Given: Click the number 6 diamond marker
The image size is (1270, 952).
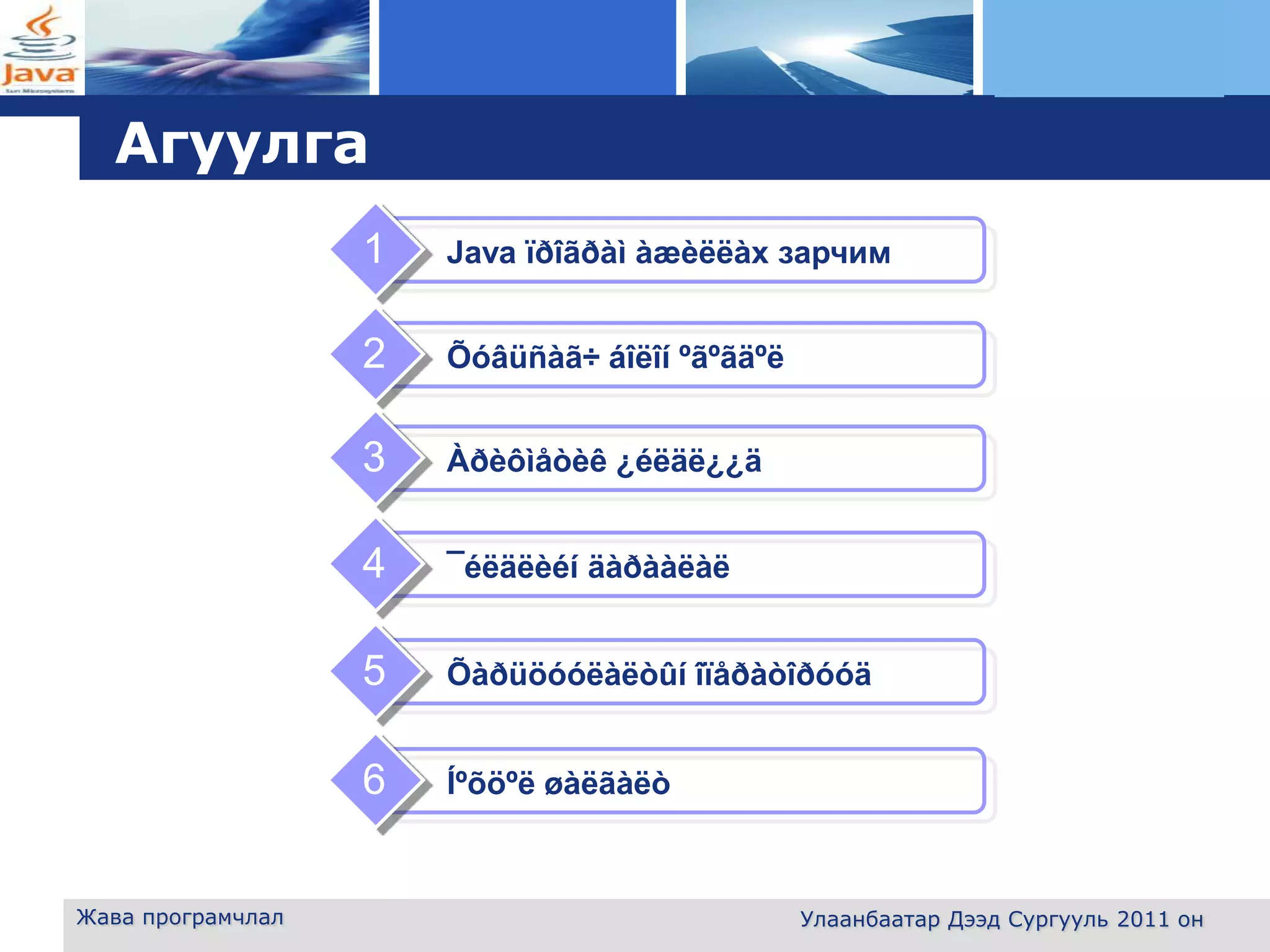Looking at the screenshot, I should 375,780.
